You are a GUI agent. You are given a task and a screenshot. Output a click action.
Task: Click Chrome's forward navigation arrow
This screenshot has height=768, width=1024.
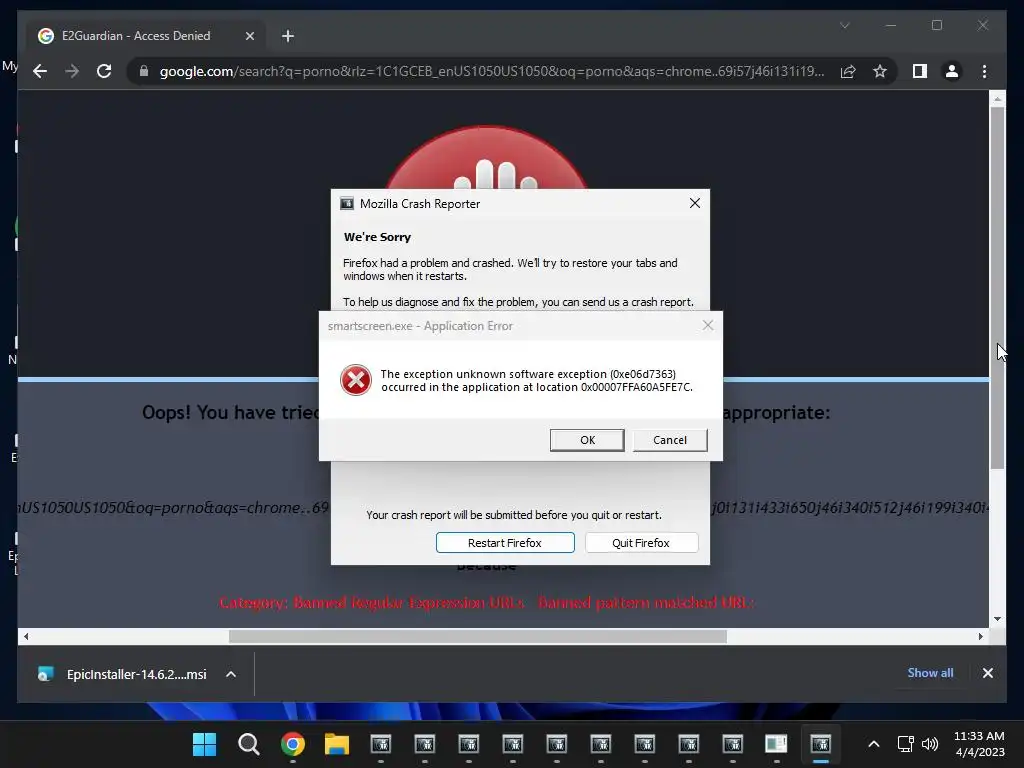72,71
